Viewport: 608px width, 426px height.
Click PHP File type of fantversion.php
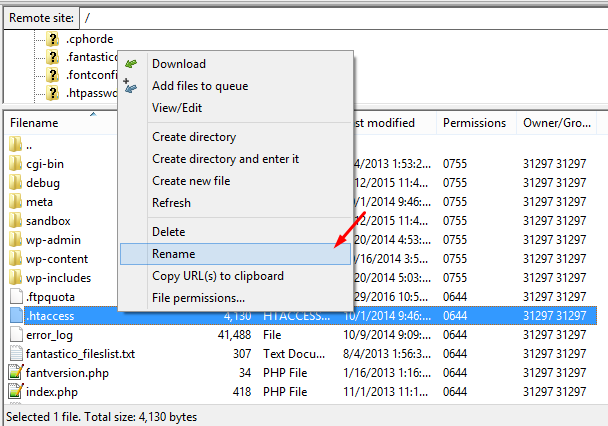(285, 373)
